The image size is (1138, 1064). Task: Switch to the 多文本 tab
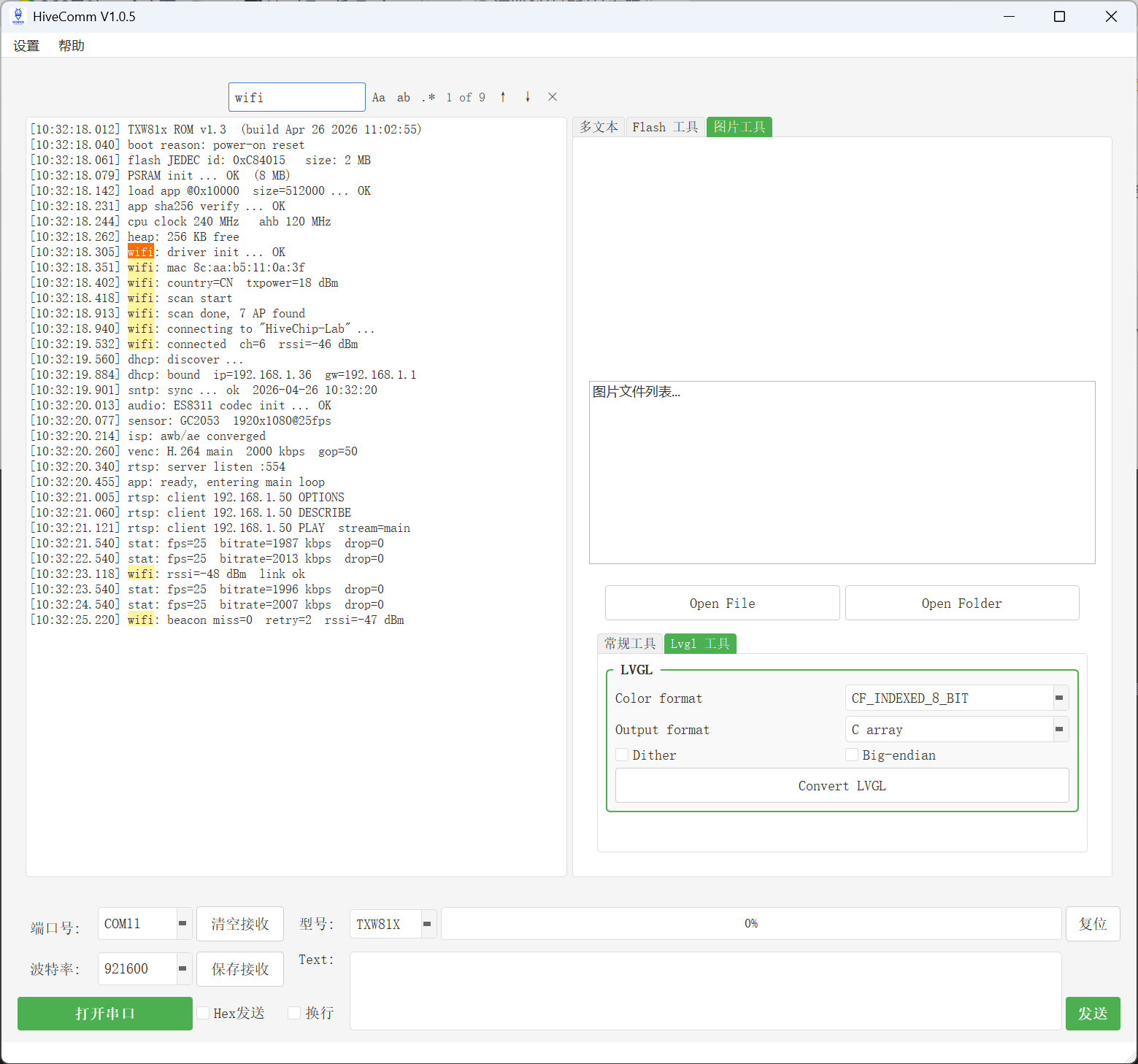[599, 127]
